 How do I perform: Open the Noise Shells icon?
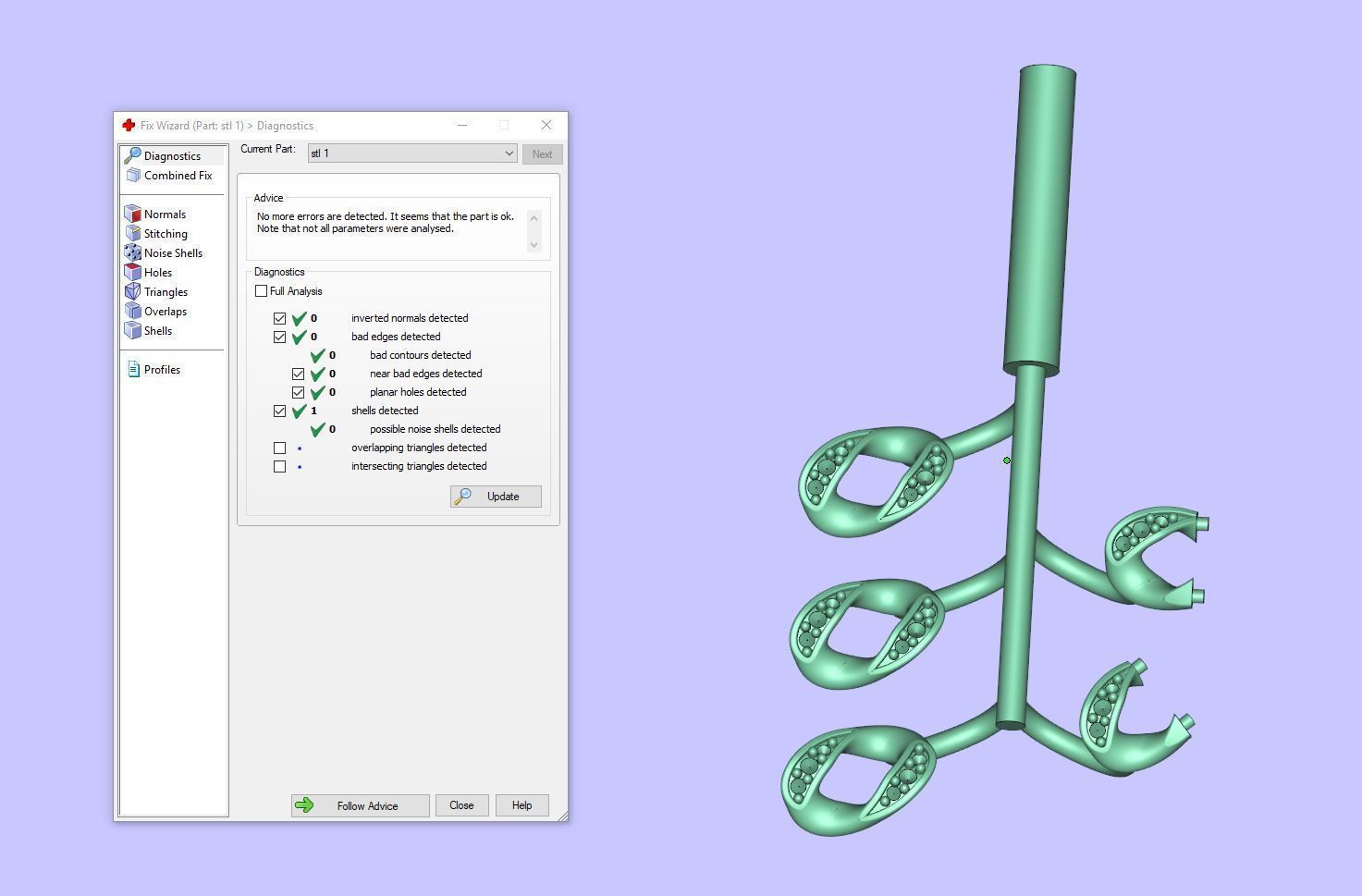coord(133,252)
